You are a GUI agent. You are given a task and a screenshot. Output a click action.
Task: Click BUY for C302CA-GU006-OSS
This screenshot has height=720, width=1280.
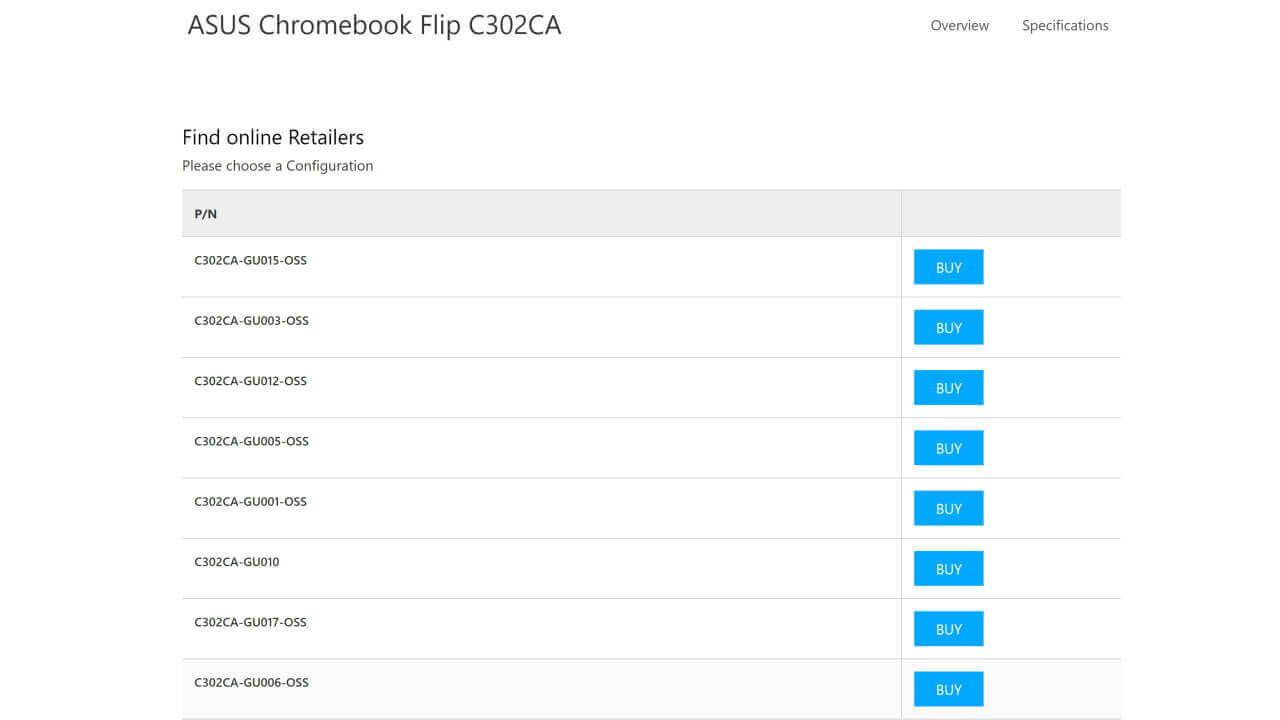(948, 689)
